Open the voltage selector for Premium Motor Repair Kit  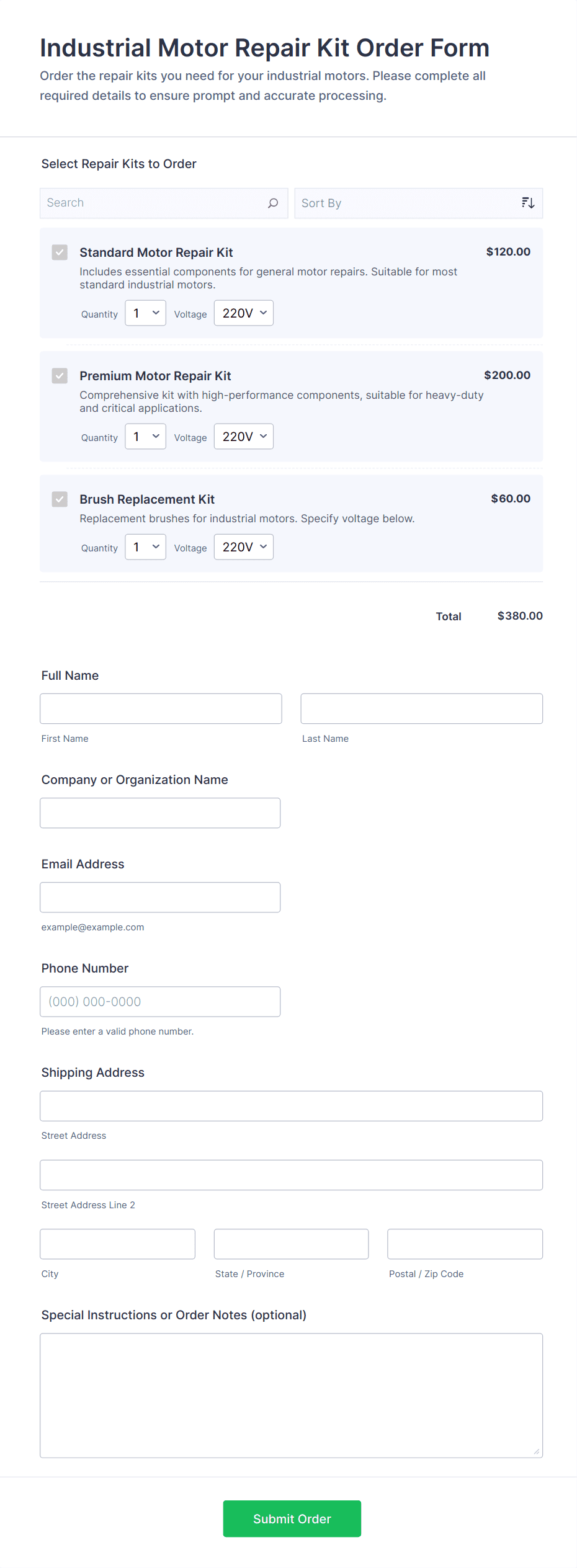click(243, 436)
